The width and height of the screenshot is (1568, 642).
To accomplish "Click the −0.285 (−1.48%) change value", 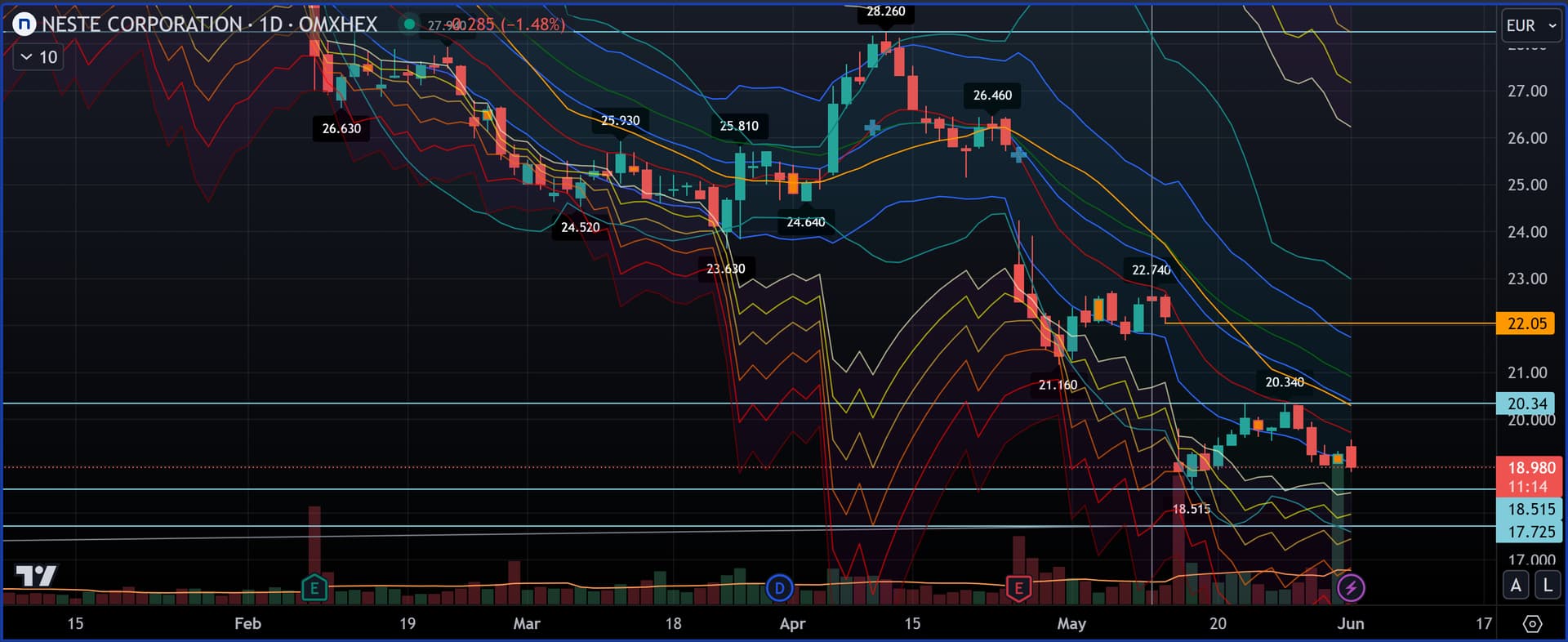I will point(508,25).
